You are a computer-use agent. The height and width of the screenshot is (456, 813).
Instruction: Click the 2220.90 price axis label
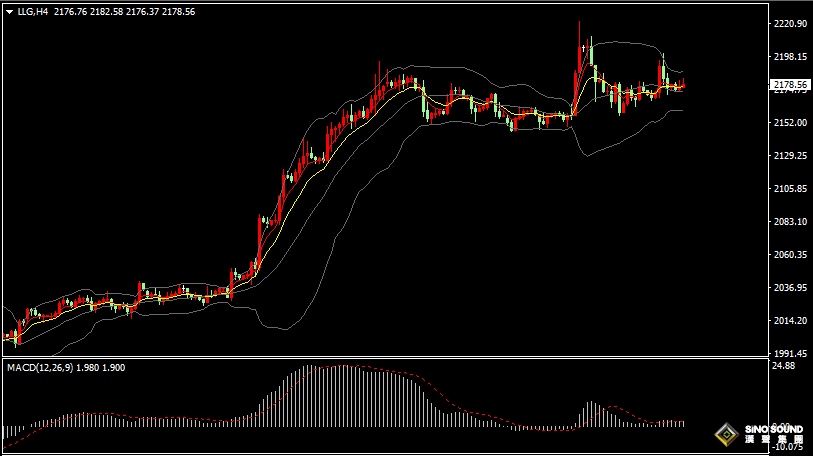pyautogui.click(x=791, y=23)
